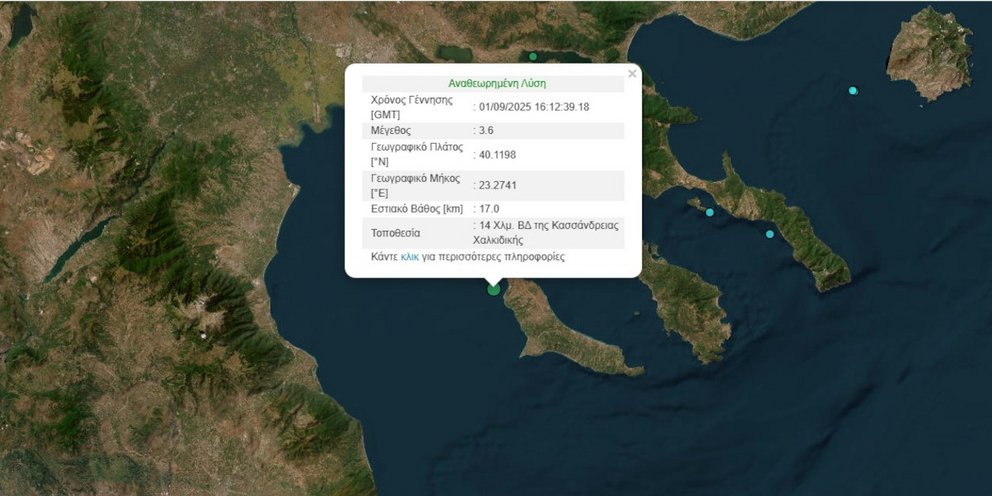992x496 pixels.
Task: Select the small green marker on the northern lake
Action: (533, 56)
